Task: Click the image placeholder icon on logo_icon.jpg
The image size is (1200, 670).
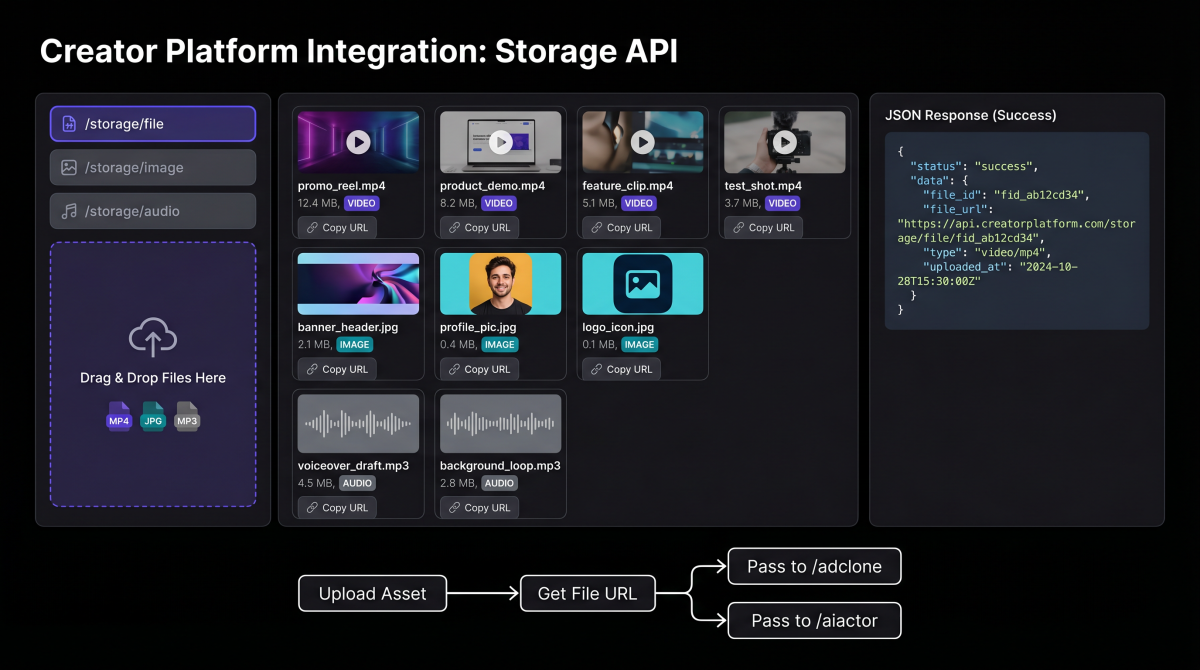Action: (643, 283)
